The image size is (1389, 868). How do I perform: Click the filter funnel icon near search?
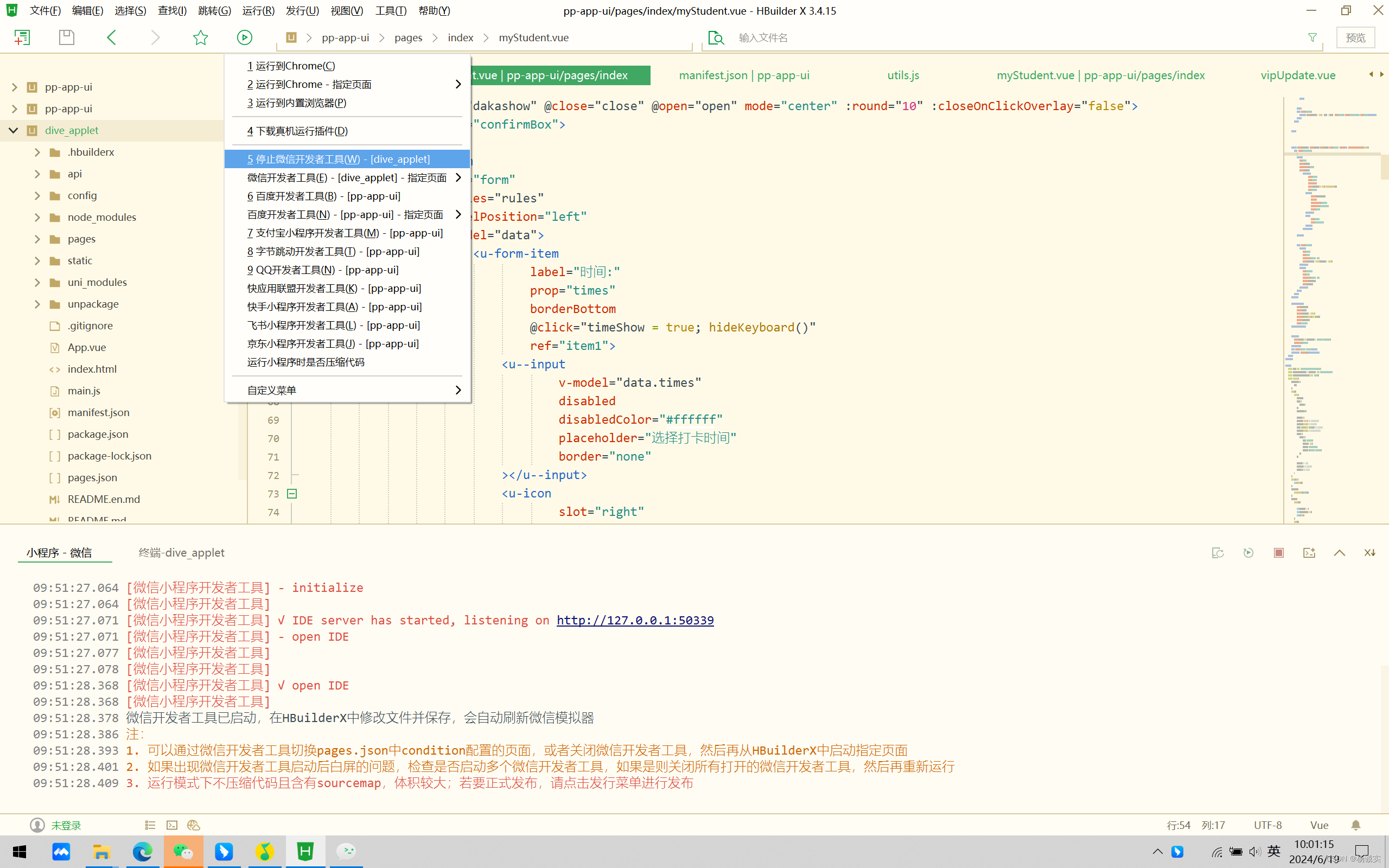[x=1312, y=37]
